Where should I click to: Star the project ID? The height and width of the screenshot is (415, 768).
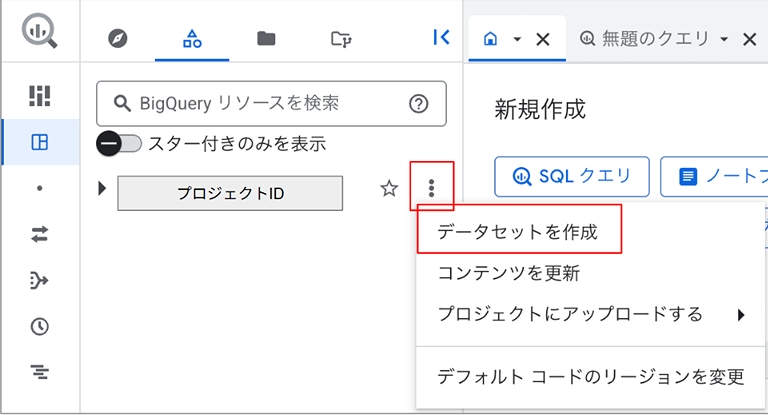[x=389, y=188]
